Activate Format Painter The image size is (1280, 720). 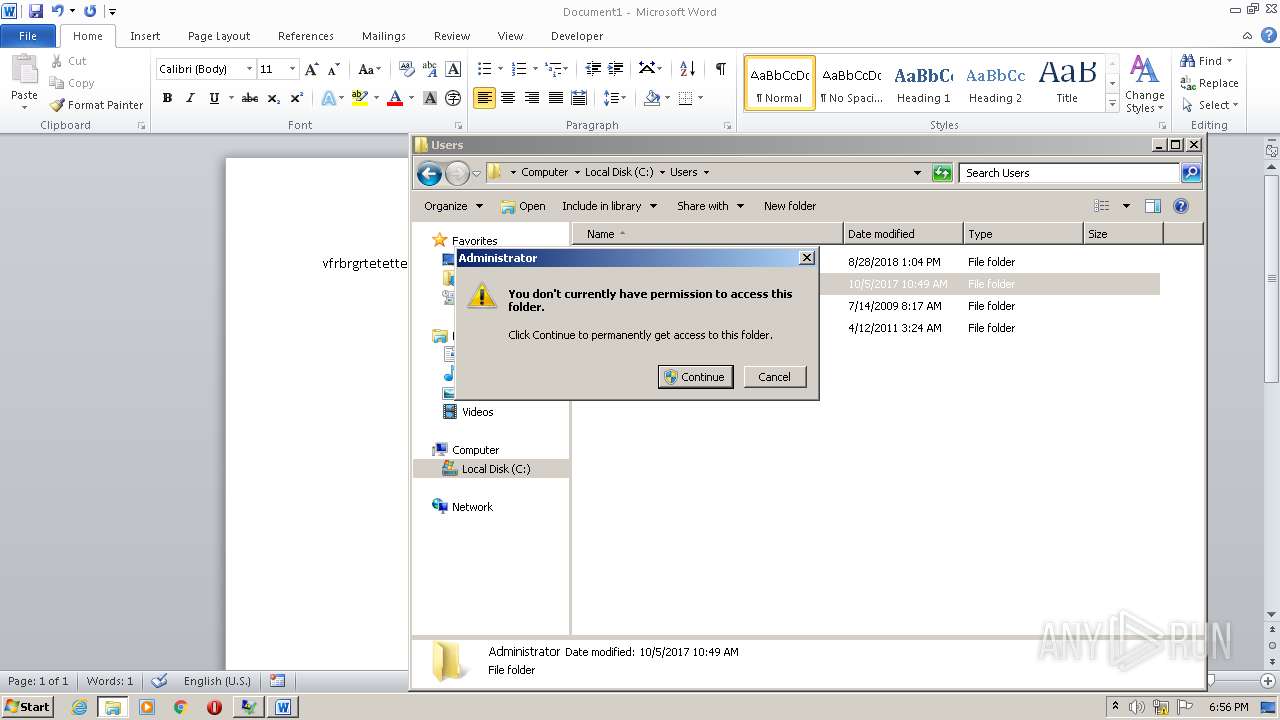coord(97,105)
